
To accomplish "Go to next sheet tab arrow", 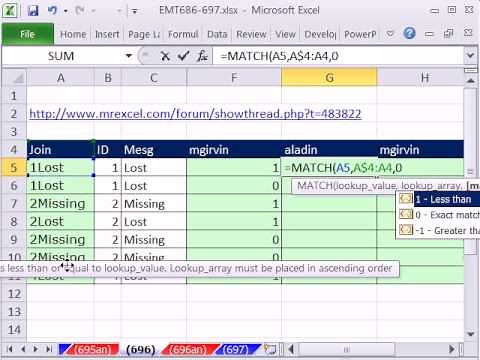I will (x=35, y=349).
